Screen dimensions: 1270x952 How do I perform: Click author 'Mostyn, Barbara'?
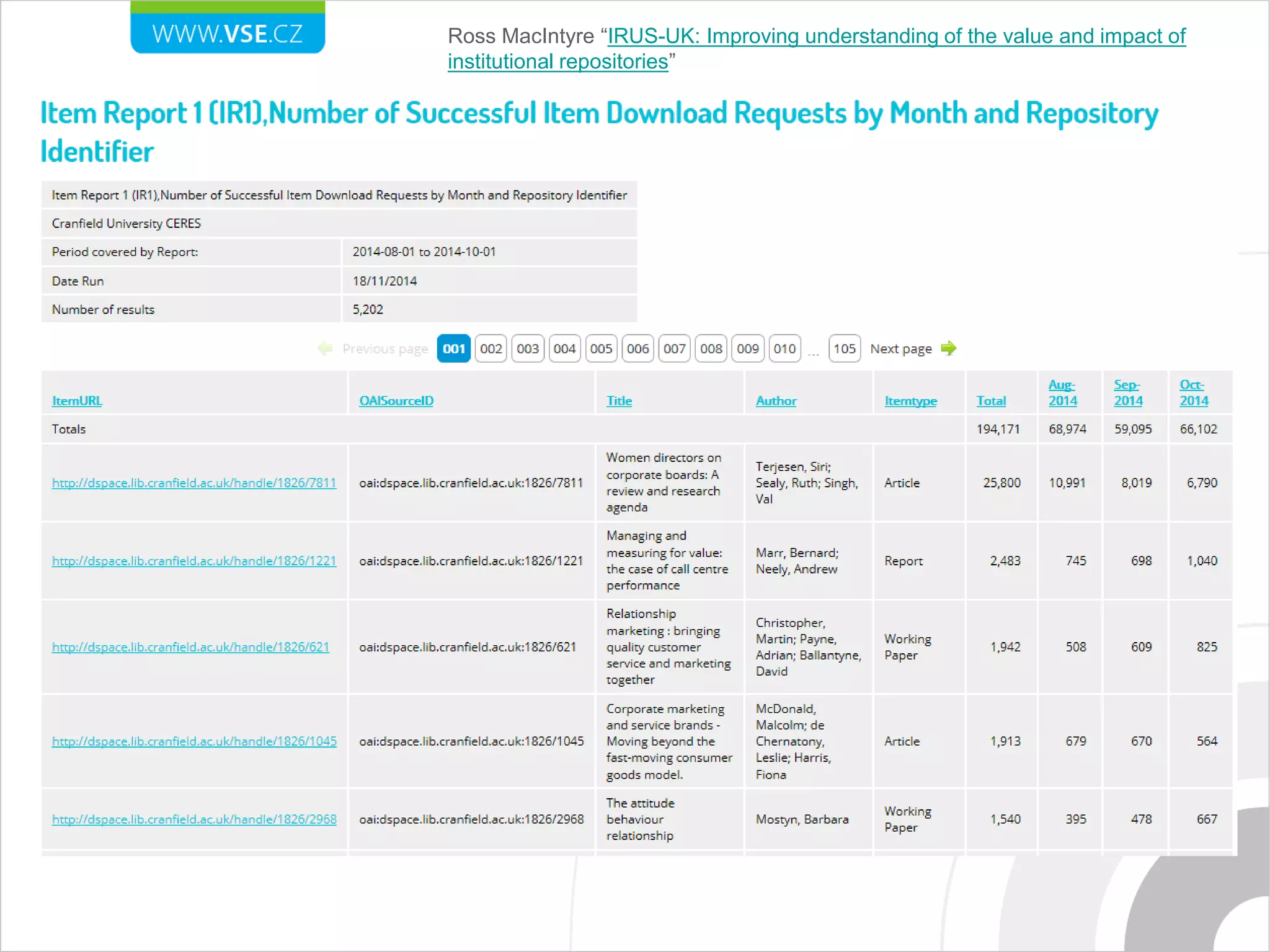802,819
